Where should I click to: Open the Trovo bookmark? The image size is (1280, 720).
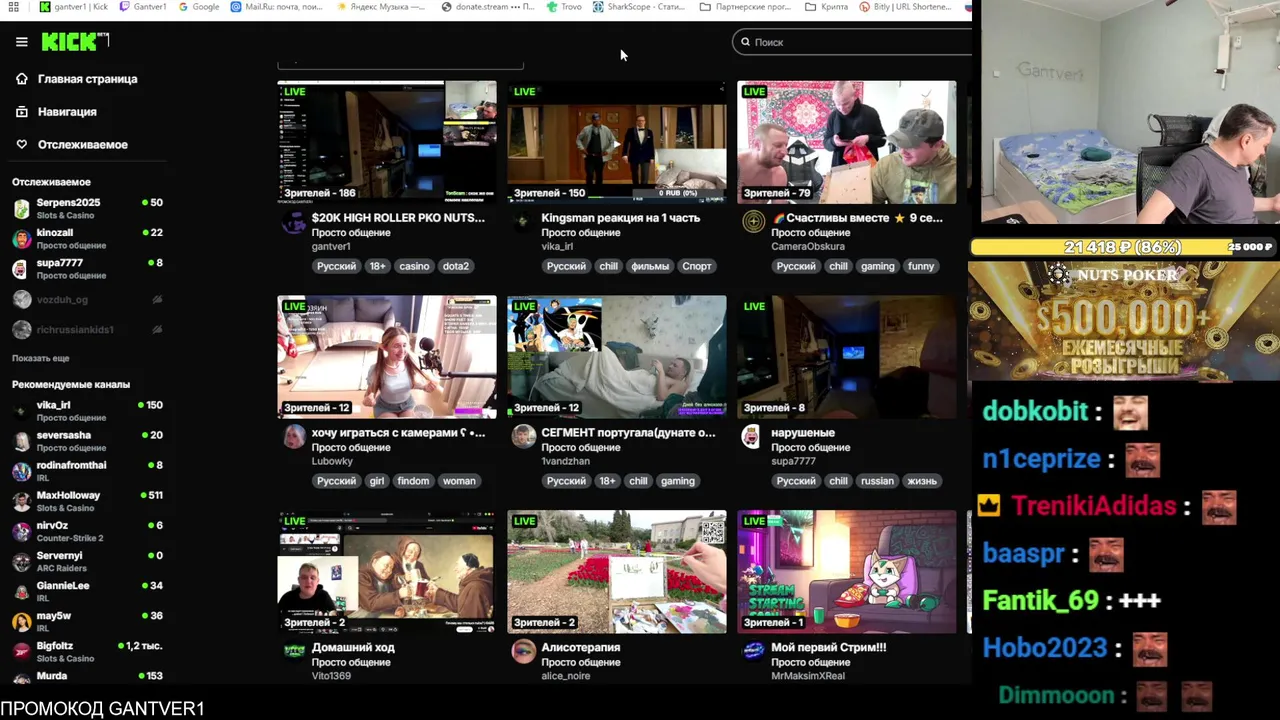click(x=565, y=7)
